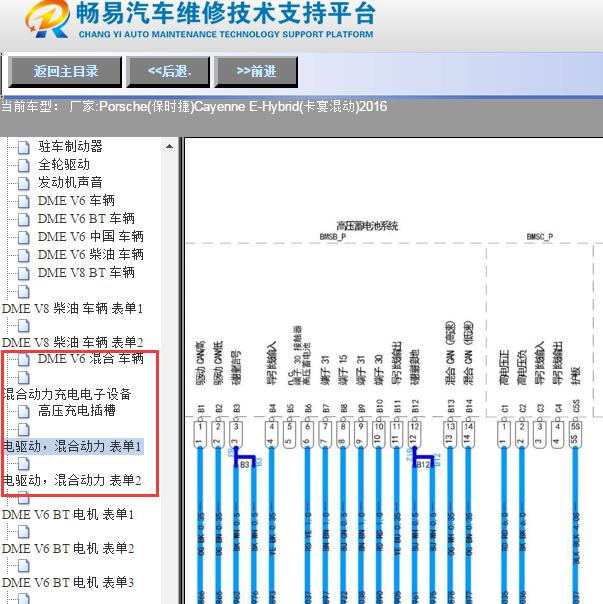
Task: Open DME V8 BT 车辆 entry
Action: coord(86,272)
